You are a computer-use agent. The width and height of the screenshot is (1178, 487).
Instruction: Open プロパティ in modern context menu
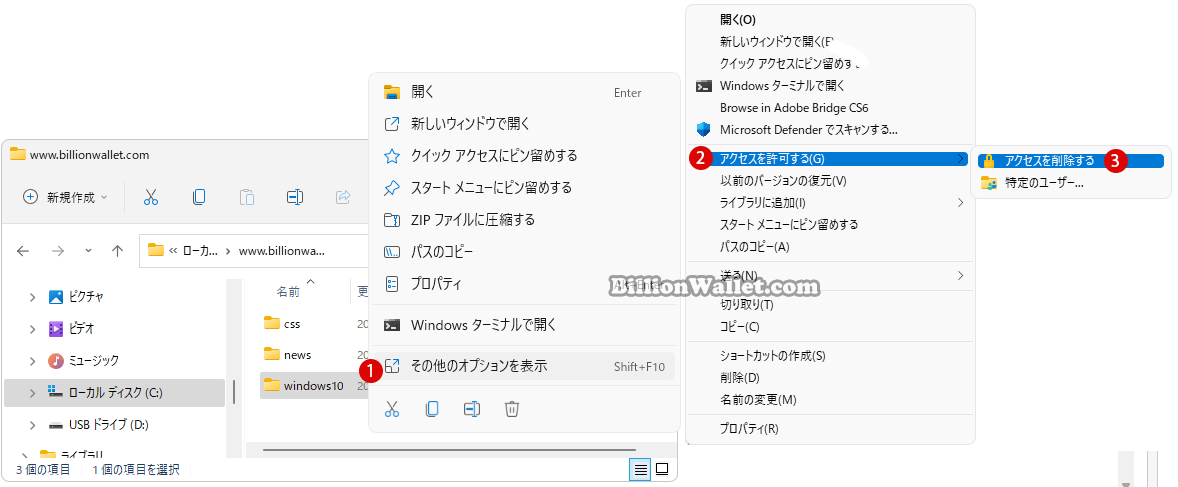pyautogui.click(x=524, y=283)
